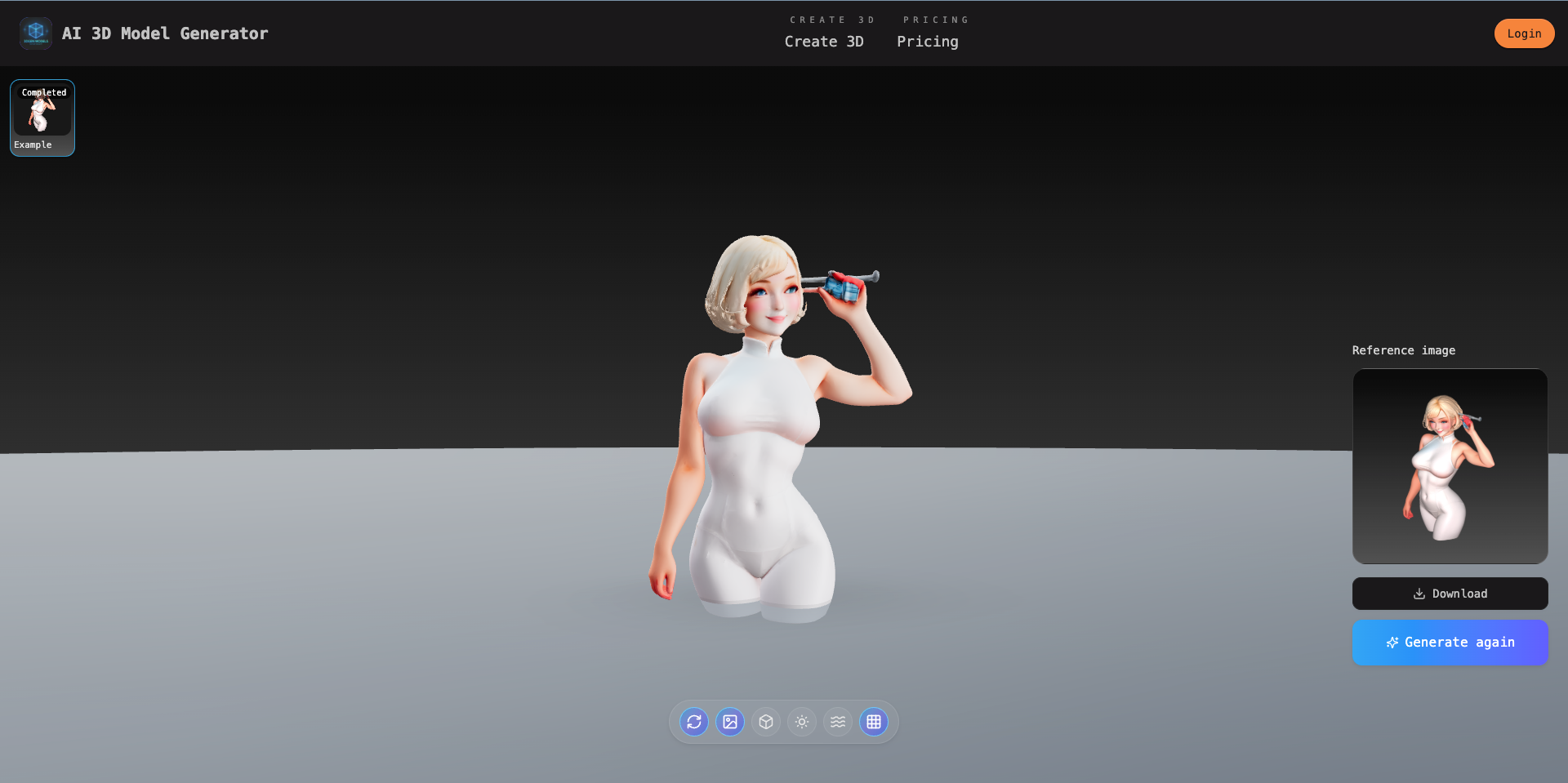Click the Reference image preview
This screenshot has width=1568, height=783.
1450,466
